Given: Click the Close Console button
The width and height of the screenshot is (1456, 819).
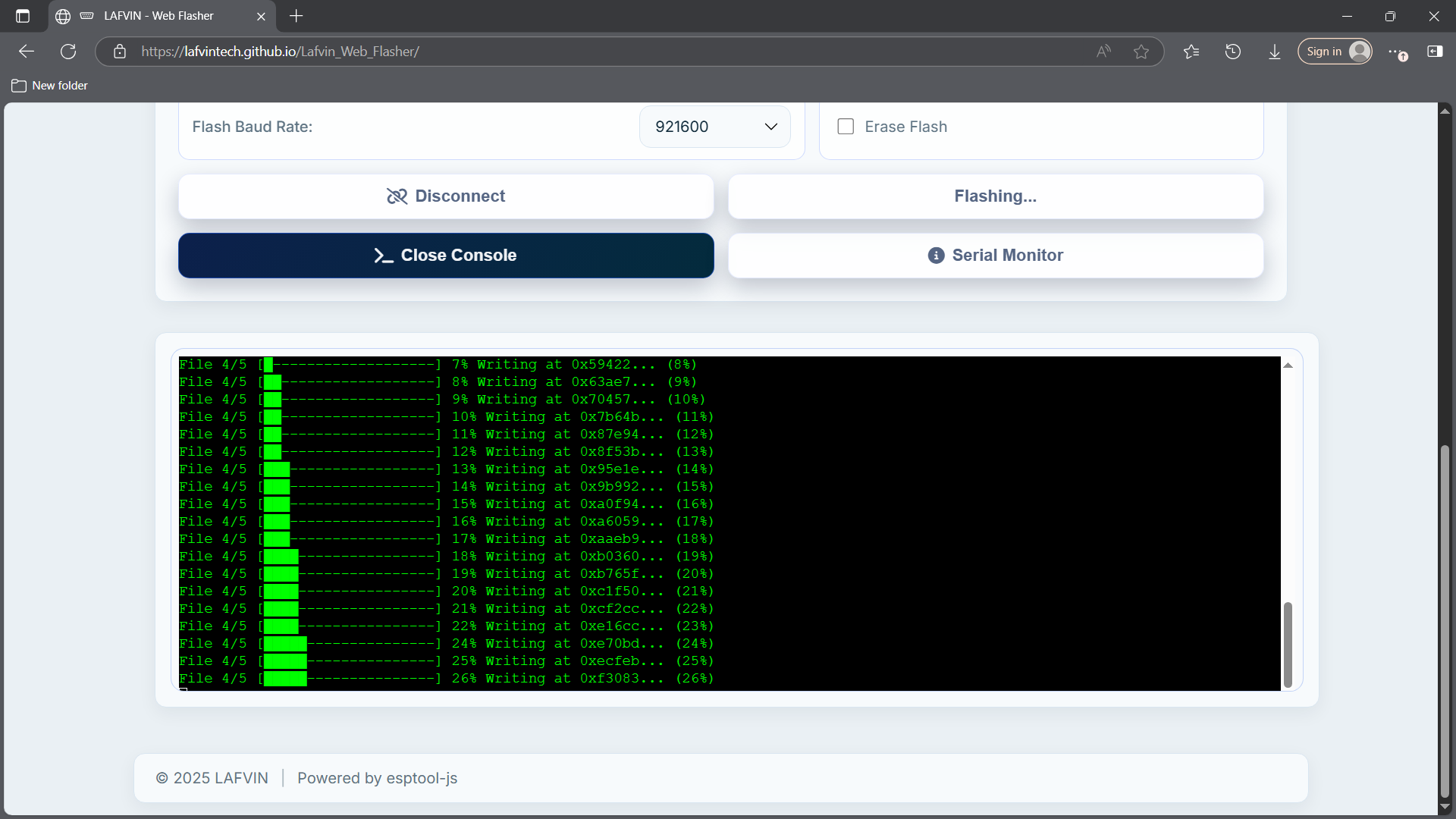Looking at the screenshot, I should (446, 256).
